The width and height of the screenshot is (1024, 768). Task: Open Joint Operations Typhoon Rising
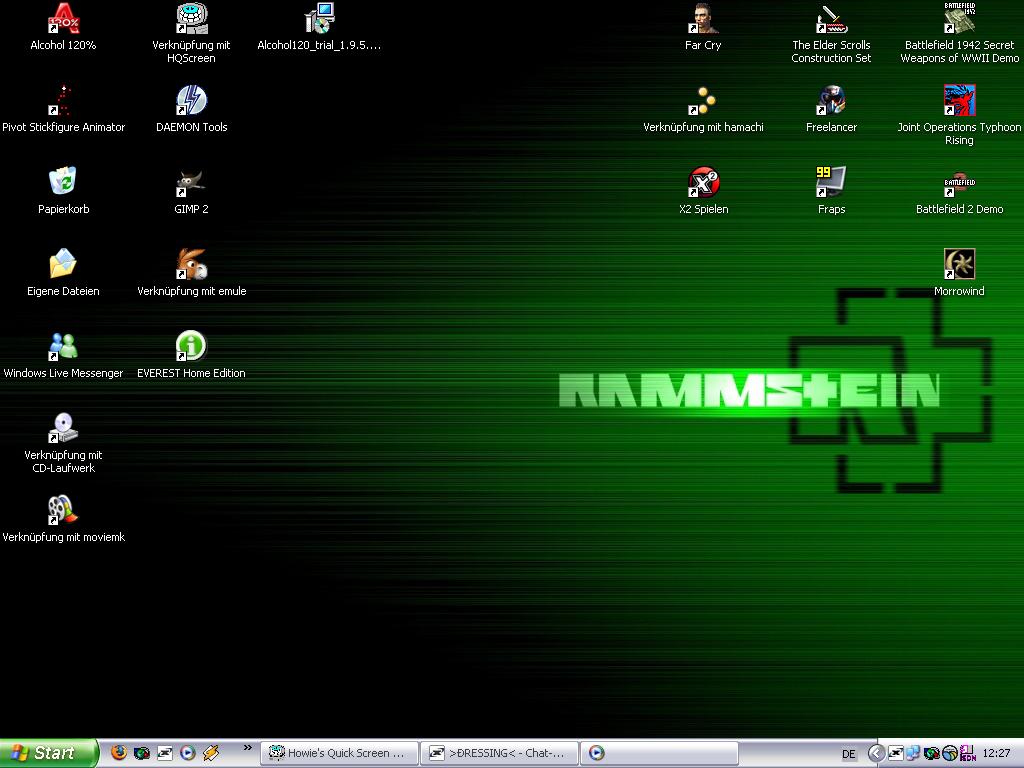click(959, 116)
